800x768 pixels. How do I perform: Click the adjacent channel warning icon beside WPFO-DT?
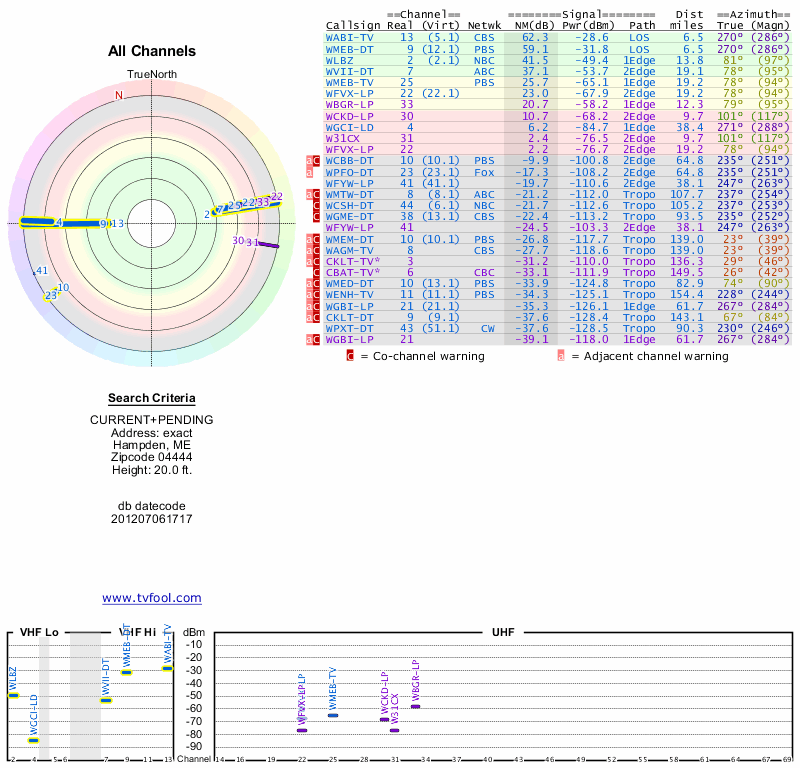pyautogui.click(x=311, y=172)
